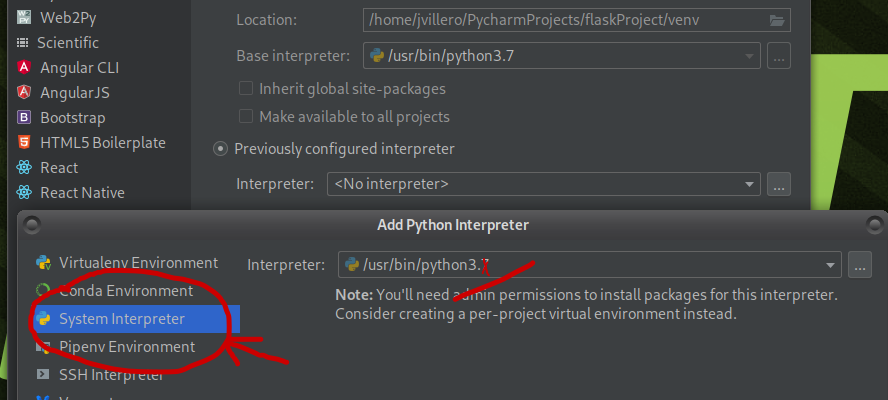Viewport: 888px width, 400px height.
Task: Click the ellipsis button beside Base interpreter
Action: (779, 56)
